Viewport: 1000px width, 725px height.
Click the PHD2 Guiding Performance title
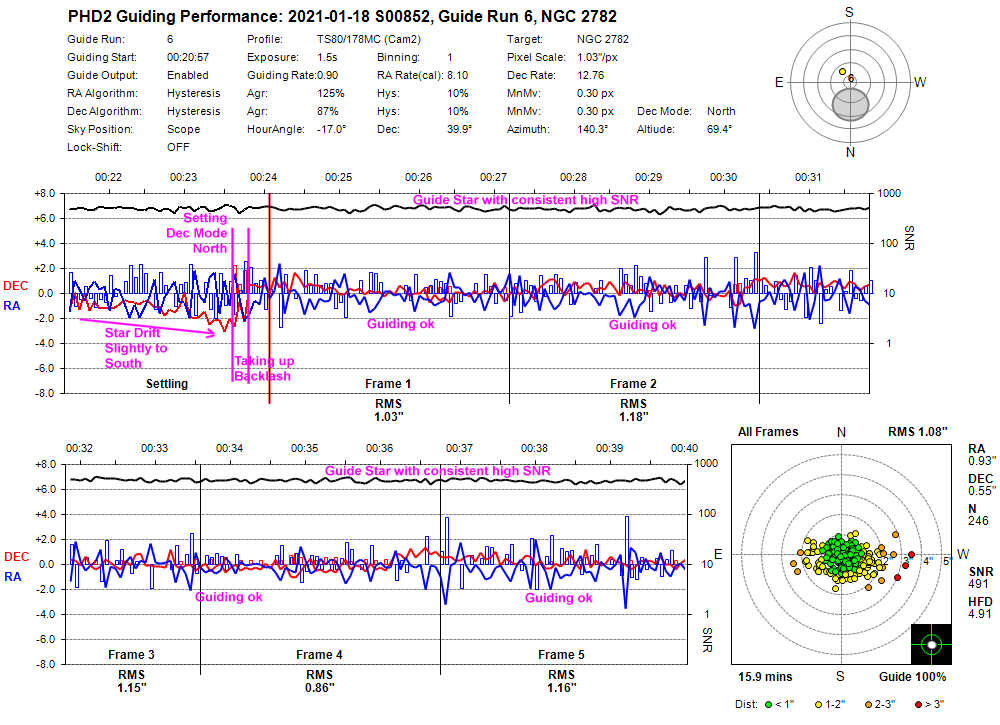[x=342, y=17]
